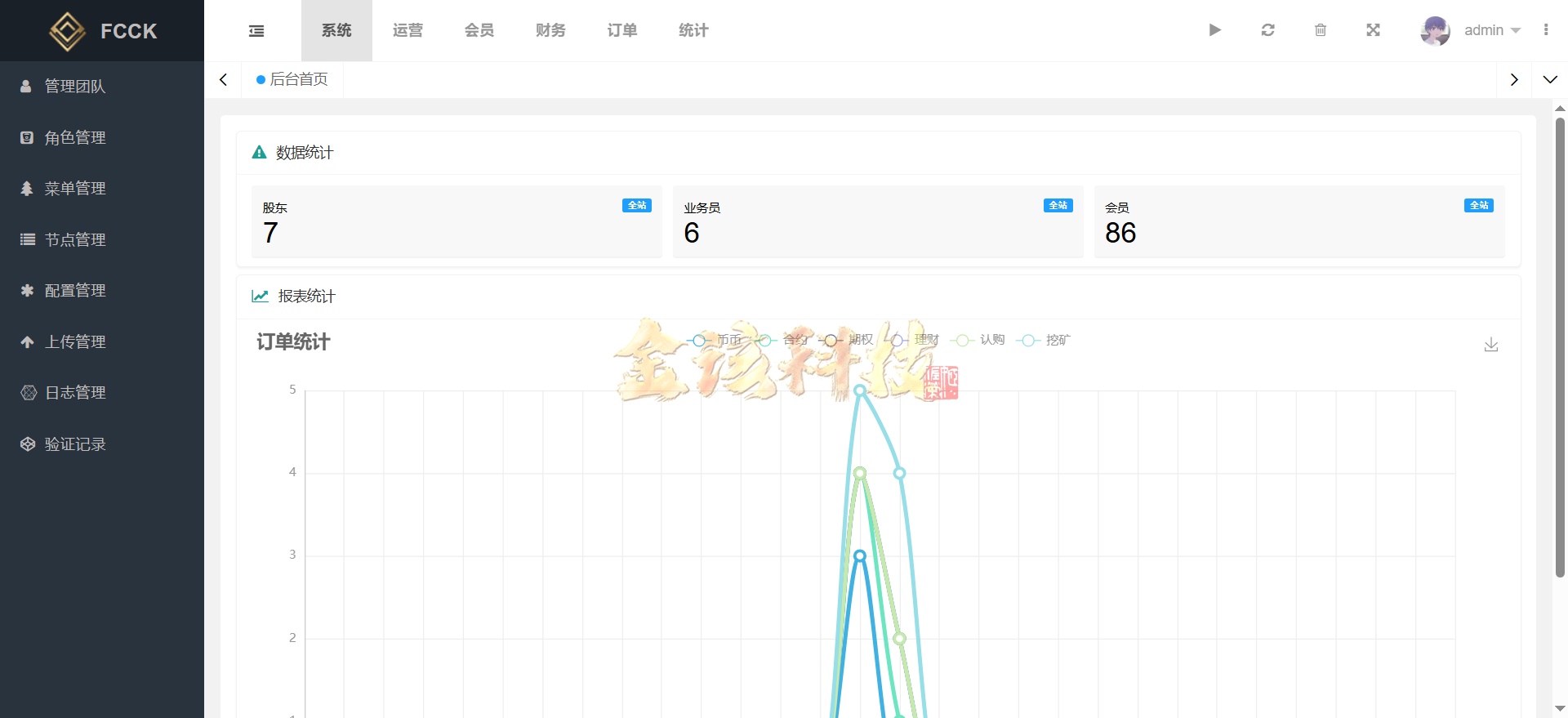
Task: Click the 会员 count 86
Action: click(x=1120, y=234)
